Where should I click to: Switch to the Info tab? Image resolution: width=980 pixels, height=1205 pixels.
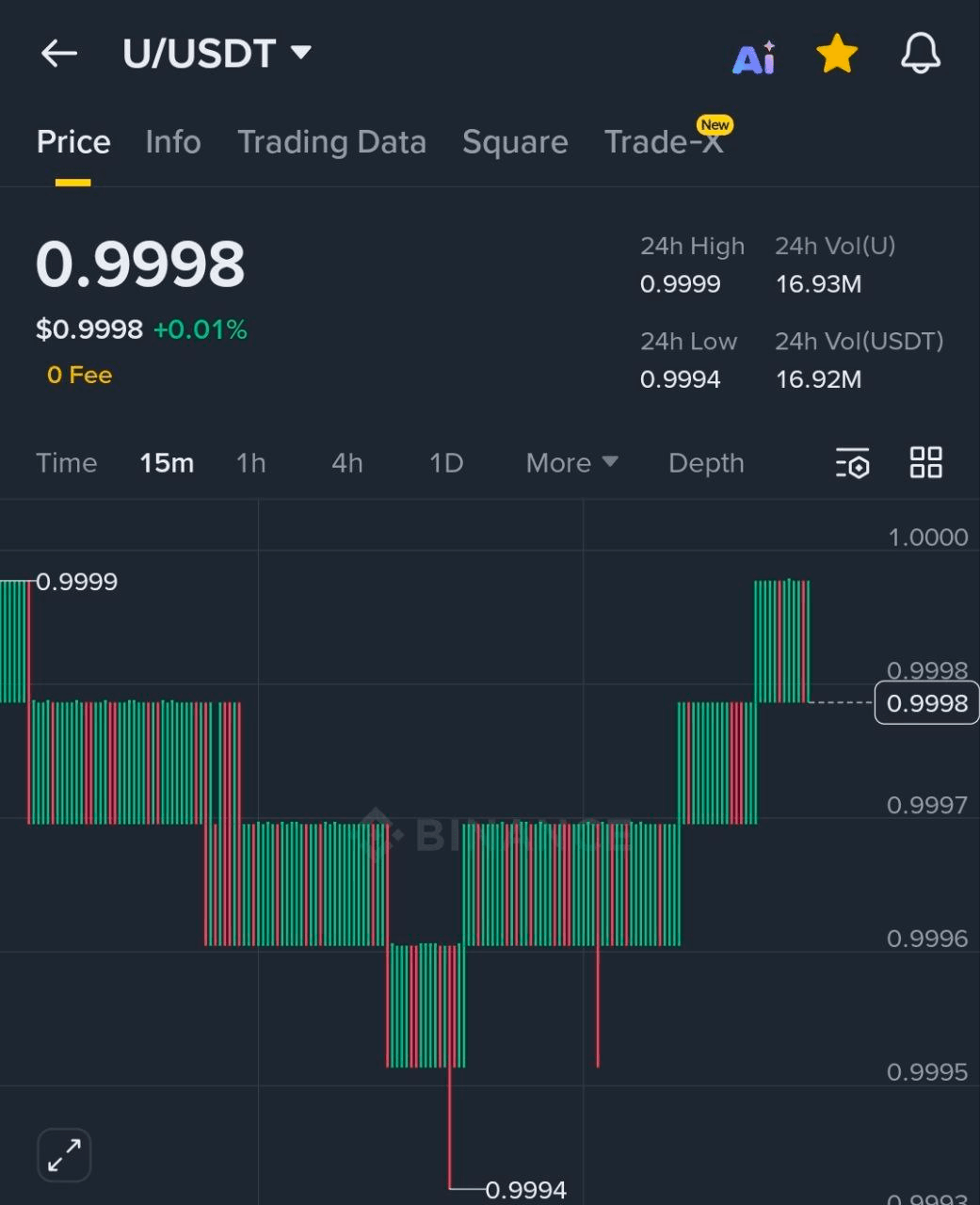(173, 142)
